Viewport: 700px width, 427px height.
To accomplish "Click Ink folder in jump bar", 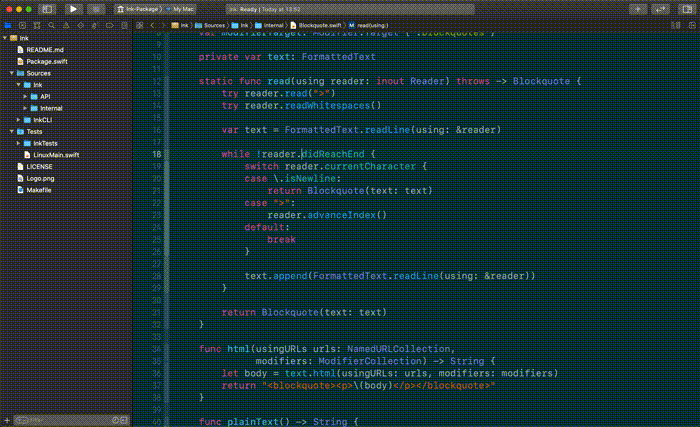I will point(240,25).
